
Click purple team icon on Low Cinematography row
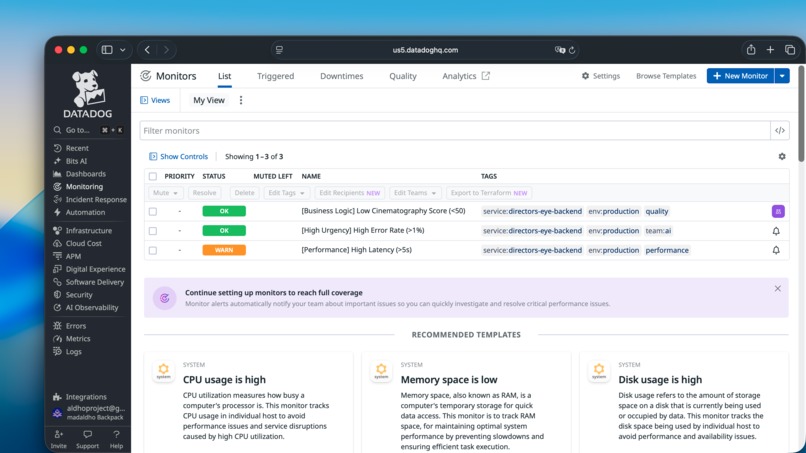coord(778,211)
